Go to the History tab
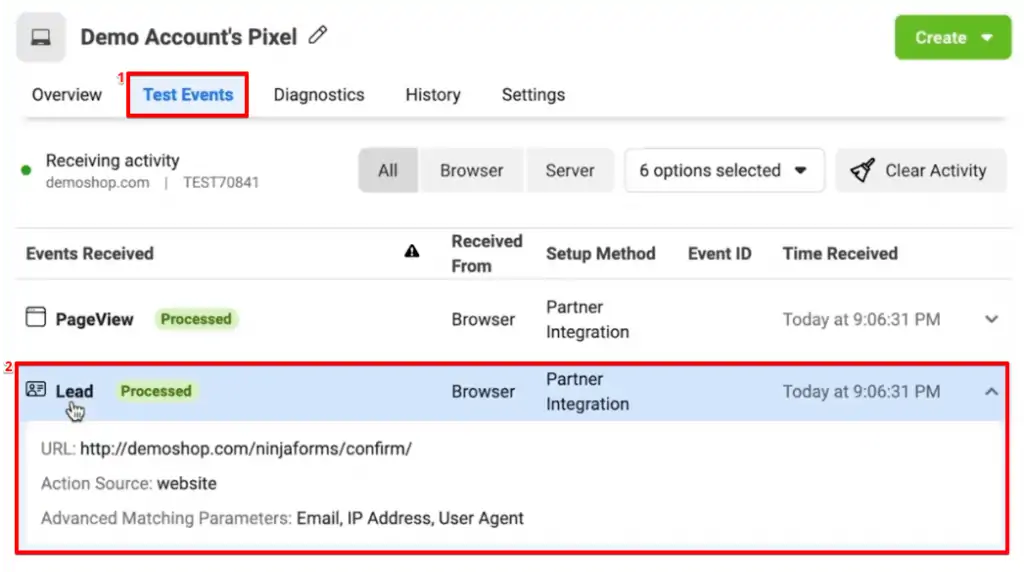The width and height of the screenshot is (1024, 572). click(433, 95)
